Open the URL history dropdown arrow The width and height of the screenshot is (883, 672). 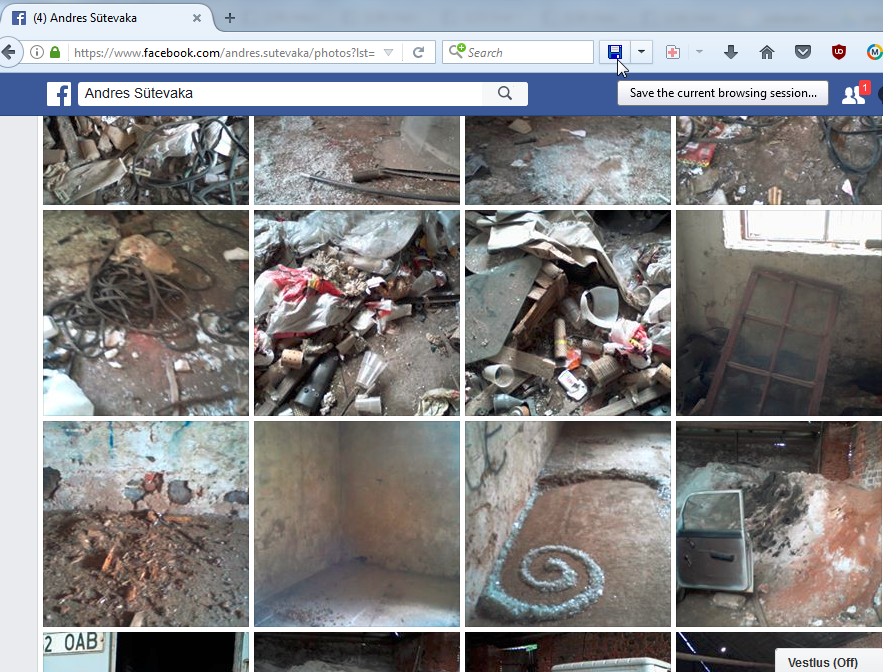388,52
